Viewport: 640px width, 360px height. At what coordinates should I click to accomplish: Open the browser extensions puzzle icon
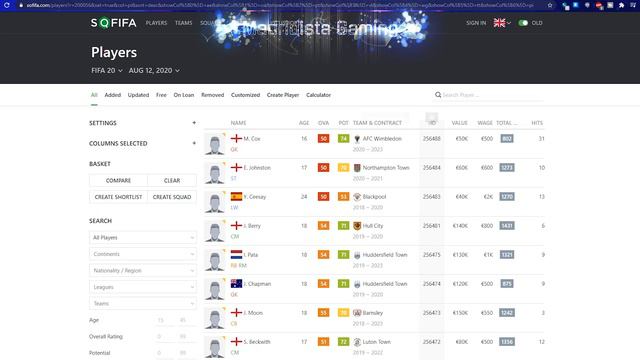621,5
